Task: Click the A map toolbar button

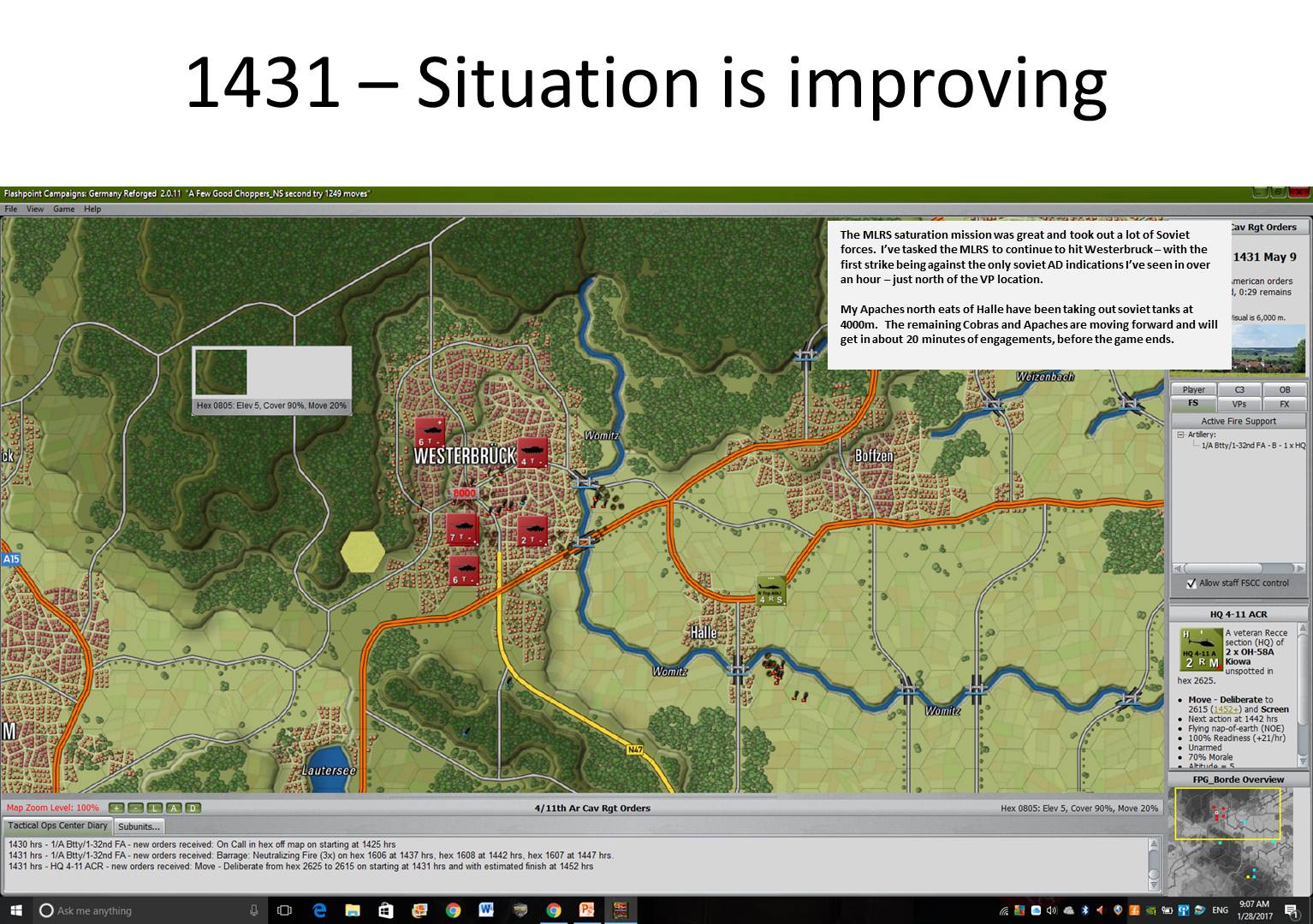Action: [174, 808]
